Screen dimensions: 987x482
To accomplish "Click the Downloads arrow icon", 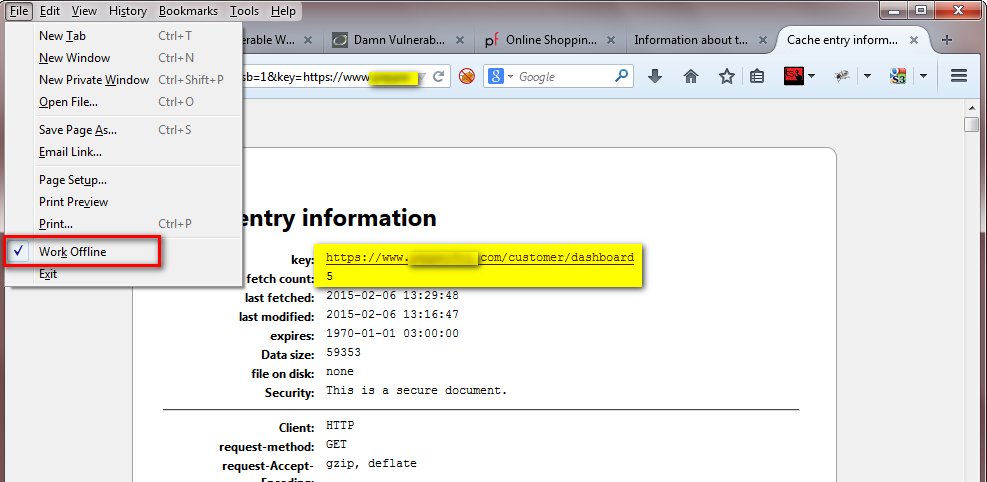I will [655, 76].
